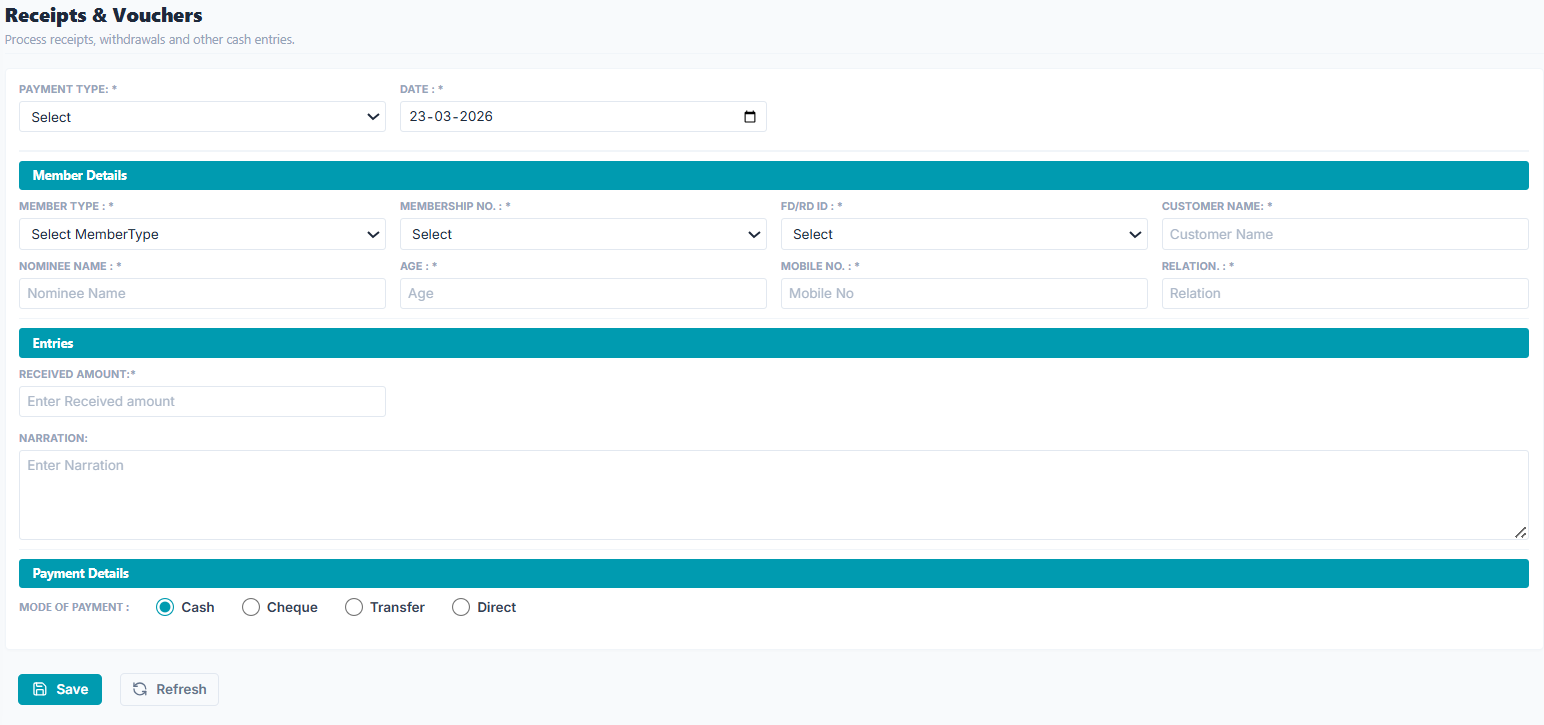
Task: Expand the Member Type dropdown
Action: [x=202, y=234]
